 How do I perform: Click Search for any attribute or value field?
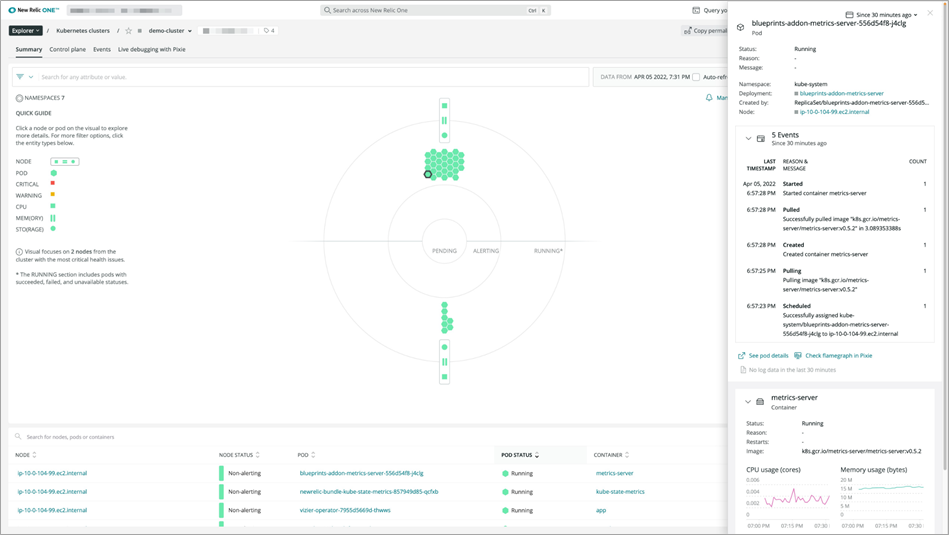point(312,77)
